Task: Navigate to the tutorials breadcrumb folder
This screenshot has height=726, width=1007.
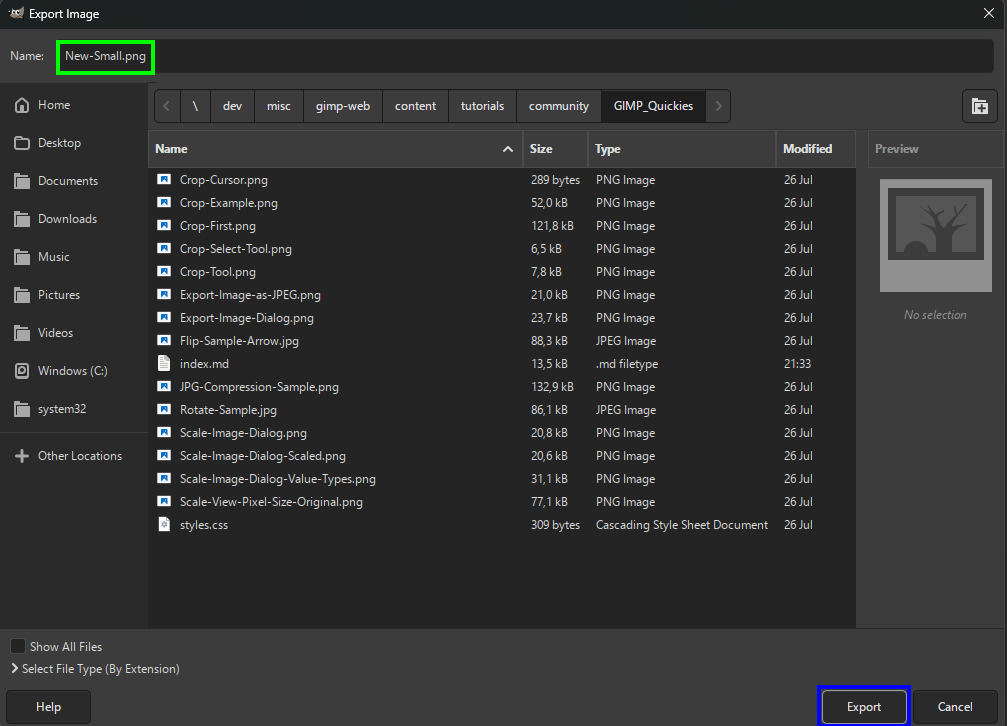Action: [x=482, y=106]
